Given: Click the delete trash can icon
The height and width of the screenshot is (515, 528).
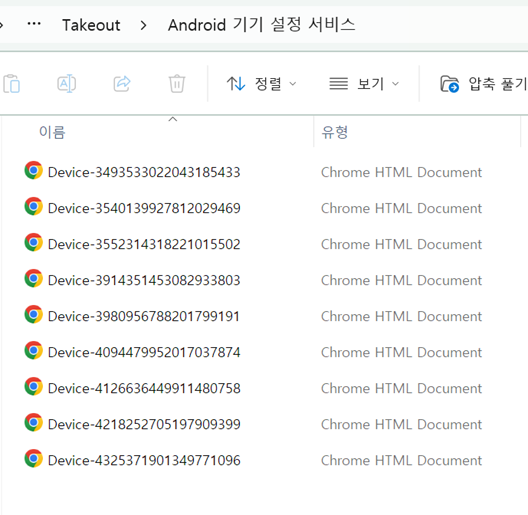Looking at the screenshot, I should point(177,84).
